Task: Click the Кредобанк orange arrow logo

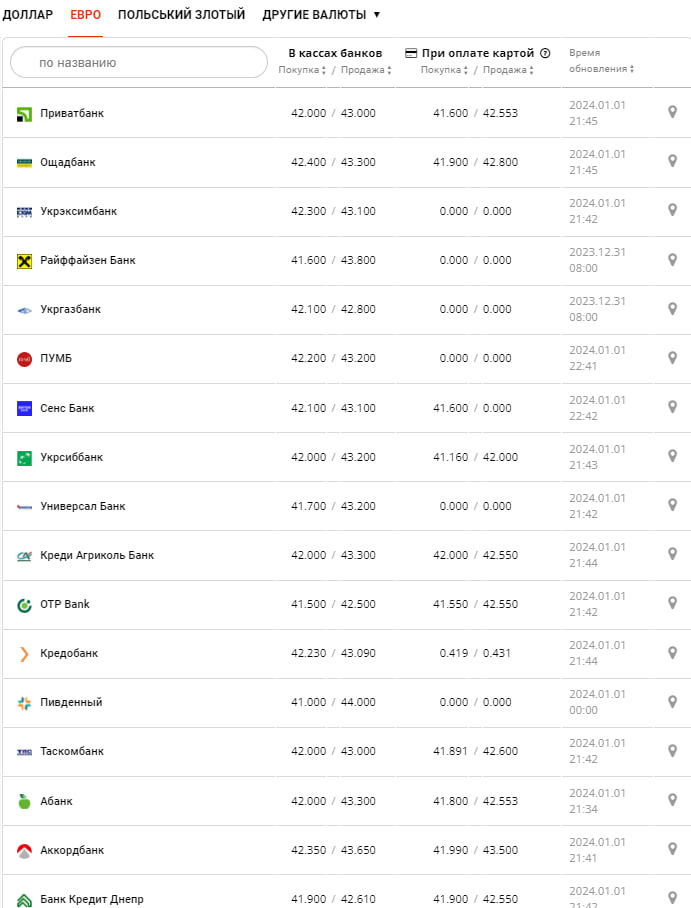Action: click(x=25, y=654)
